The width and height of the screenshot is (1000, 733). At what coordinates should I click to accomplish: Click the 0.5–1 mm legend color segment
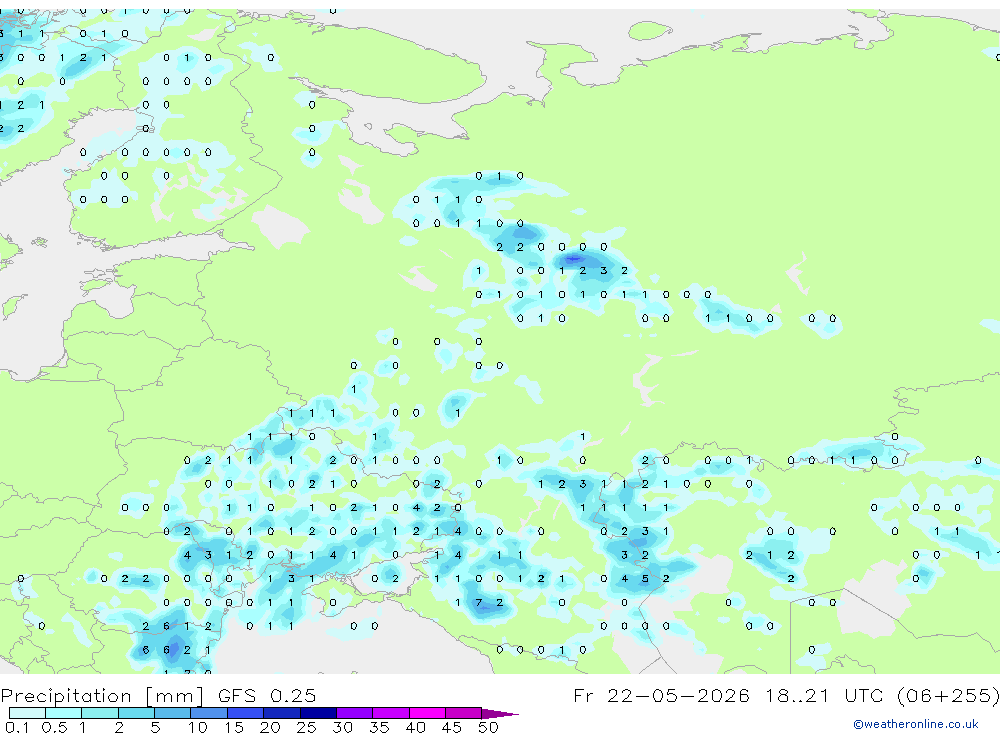[x=63, y=713]
